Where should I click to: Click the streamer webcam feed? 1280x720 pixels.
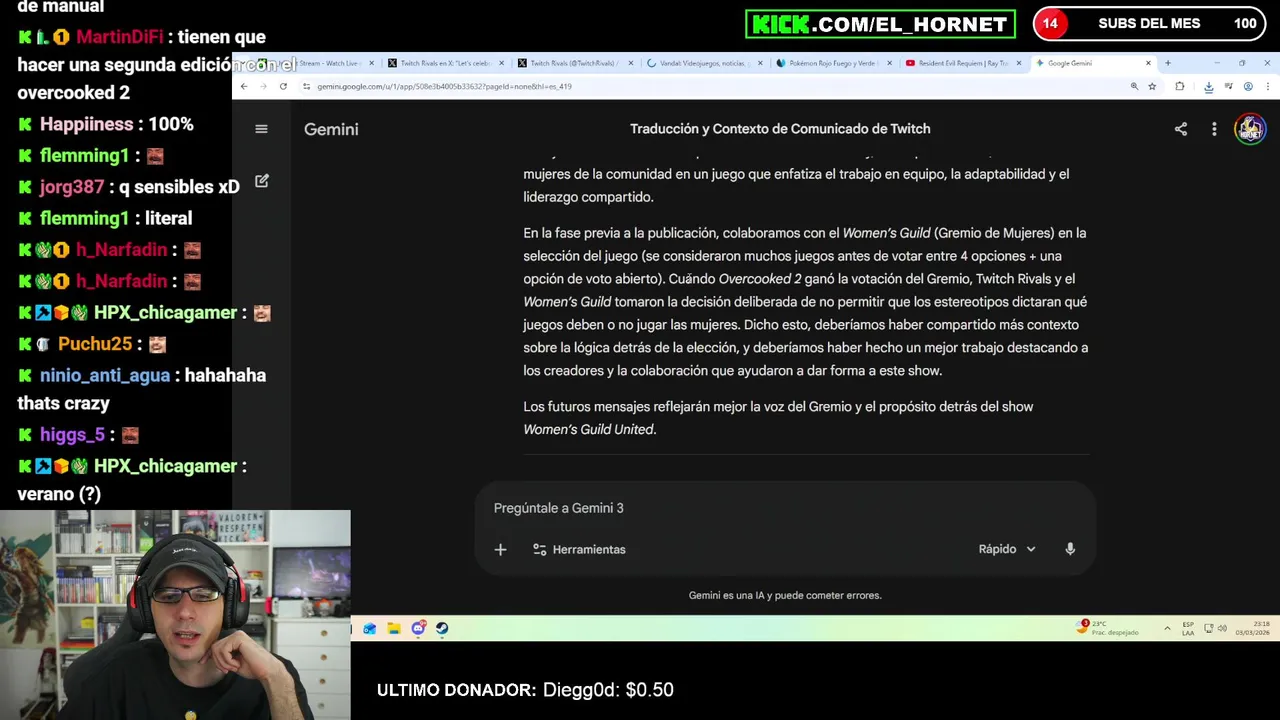click(x=175, y=615)
